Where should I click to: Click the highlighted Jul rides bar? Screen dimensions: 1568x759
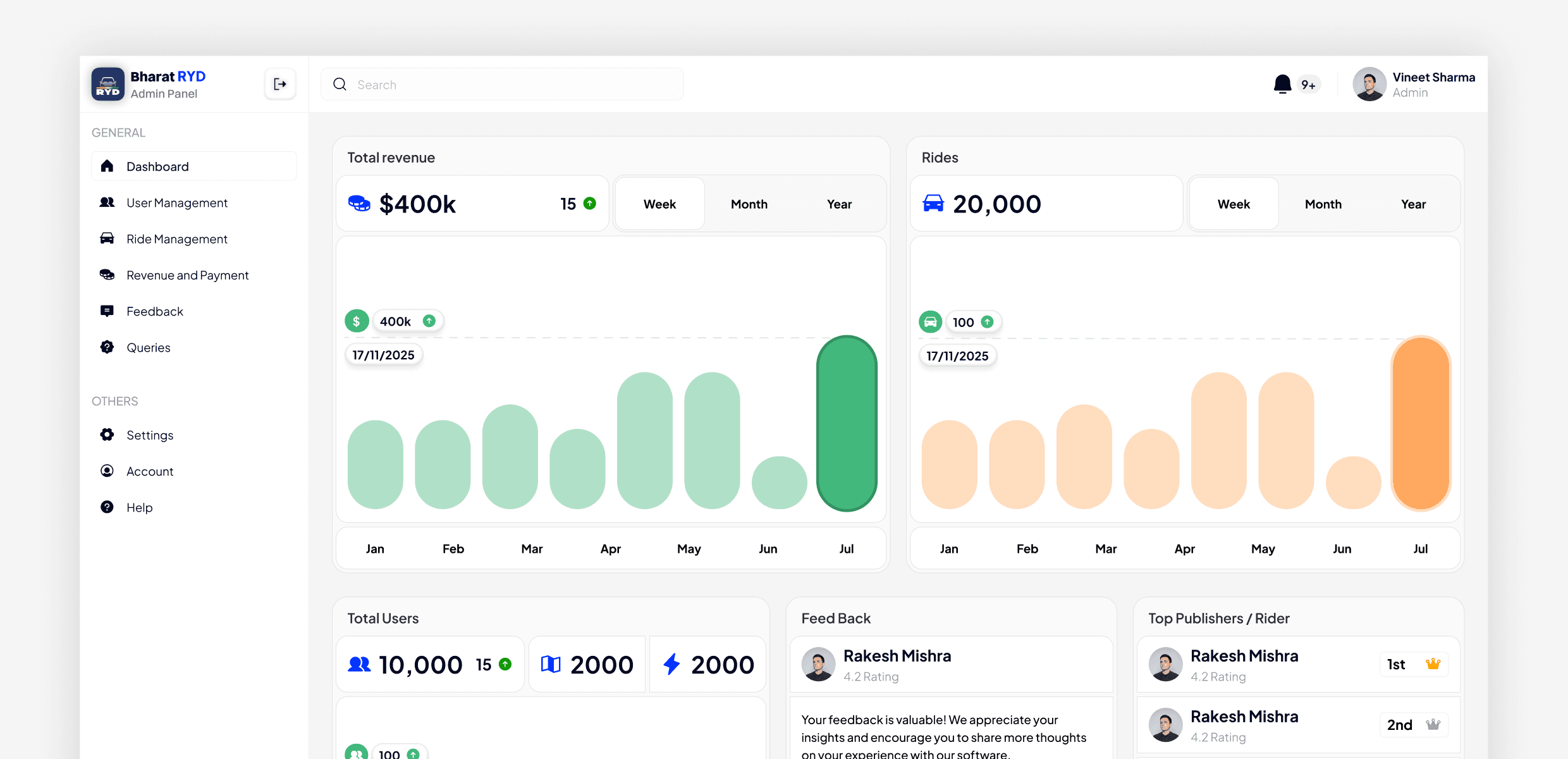pyautogui.click(x=1421, y=423)
